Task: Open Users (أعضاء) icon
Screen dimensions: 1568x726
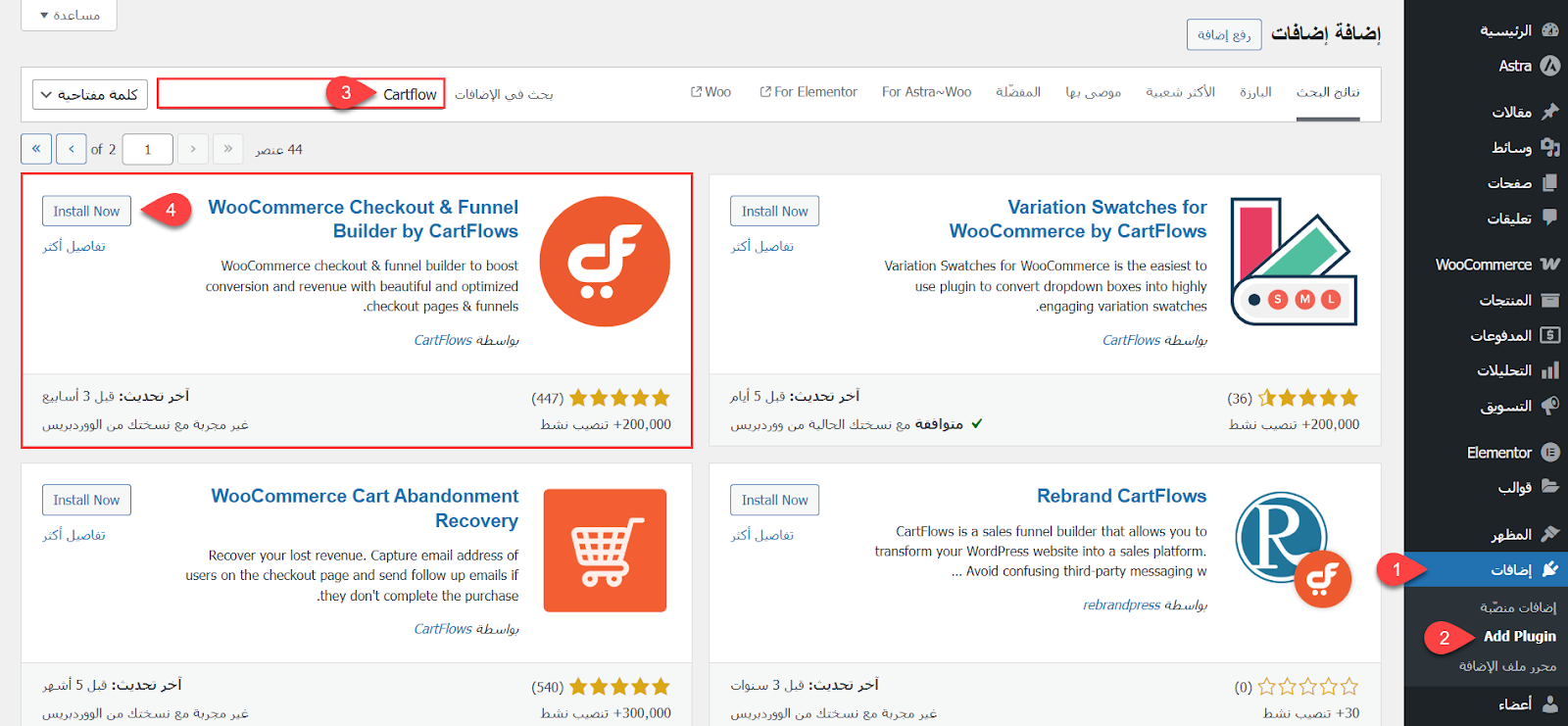Action: click(x=1549, y=703)
